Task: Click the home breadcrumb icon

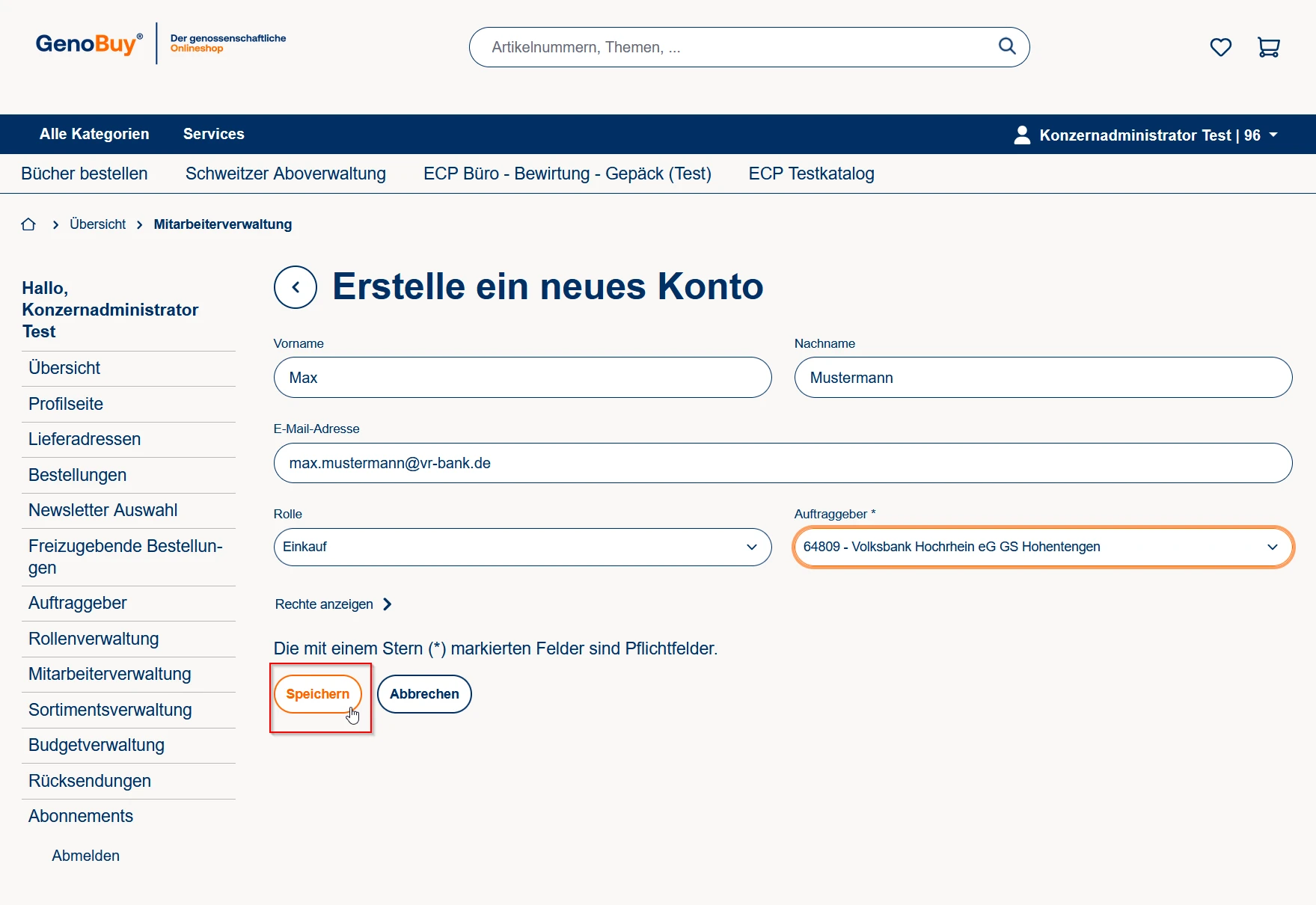Action: (x=28, y=224)
